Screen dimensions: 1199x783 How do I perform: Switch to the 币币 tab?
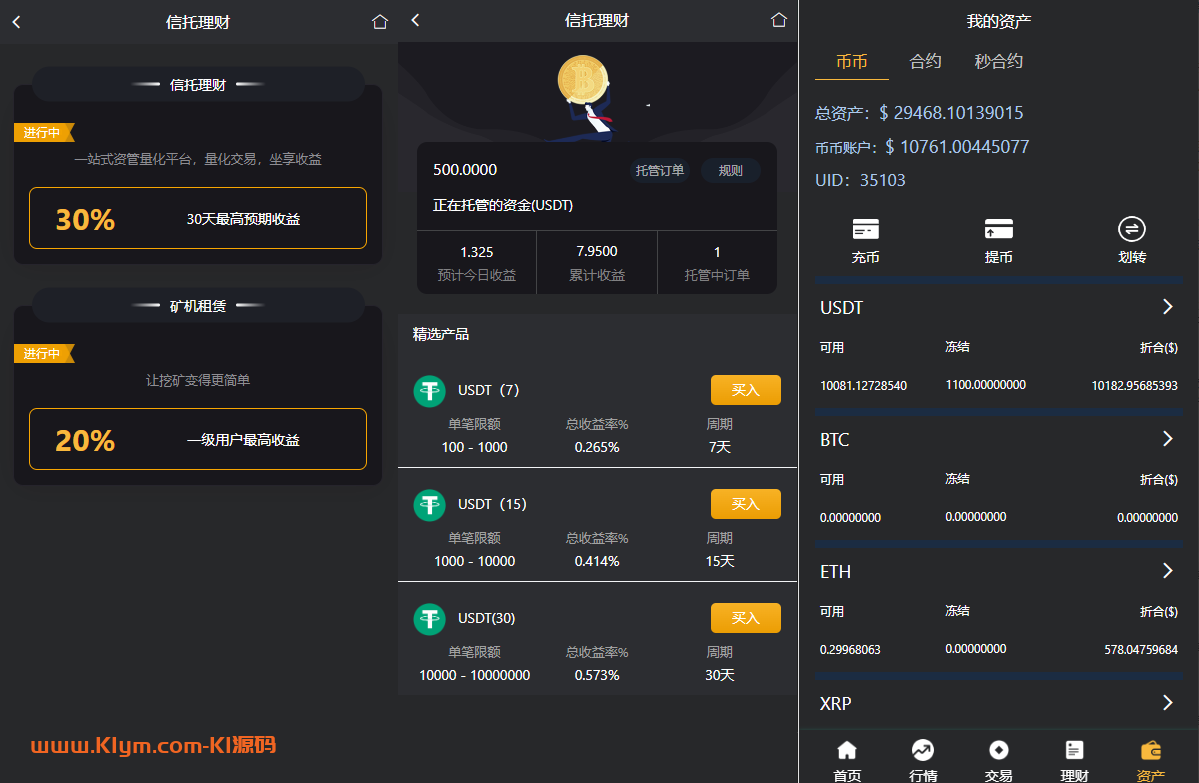pos(852,61)
